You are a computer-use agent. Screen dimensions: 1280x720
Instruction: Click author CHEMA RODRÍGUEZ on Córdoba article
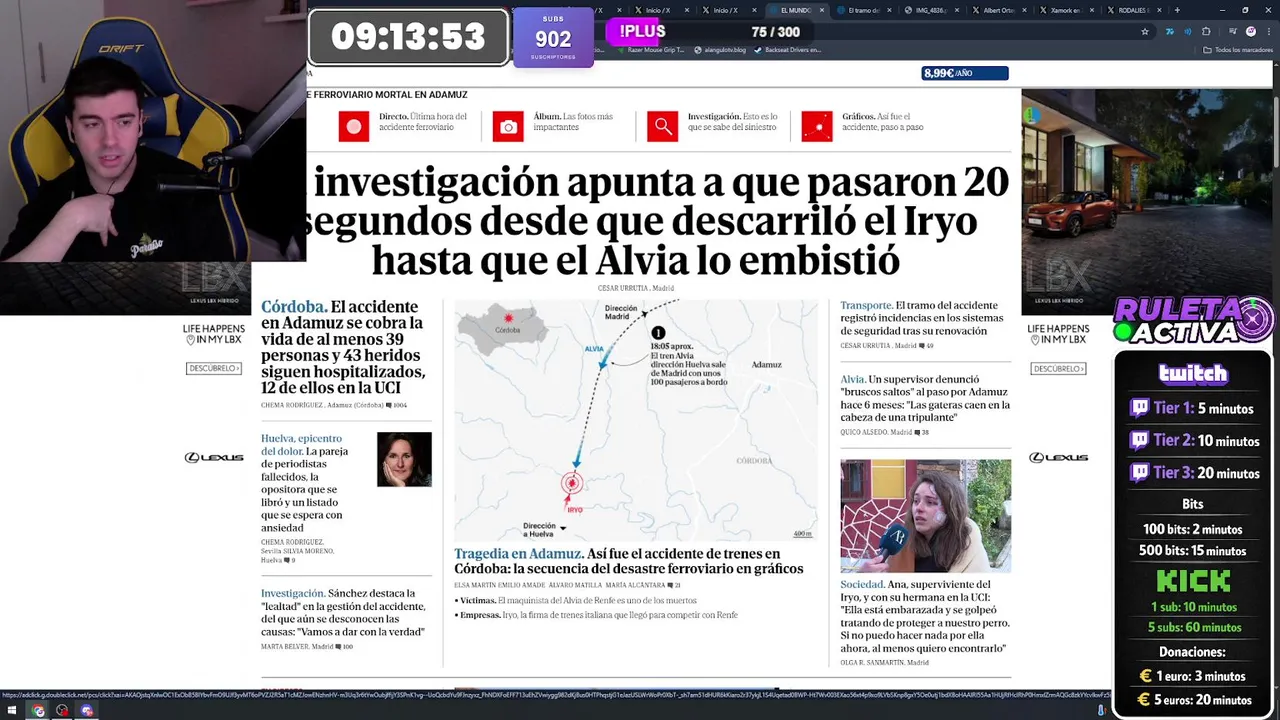pos(292,405)
